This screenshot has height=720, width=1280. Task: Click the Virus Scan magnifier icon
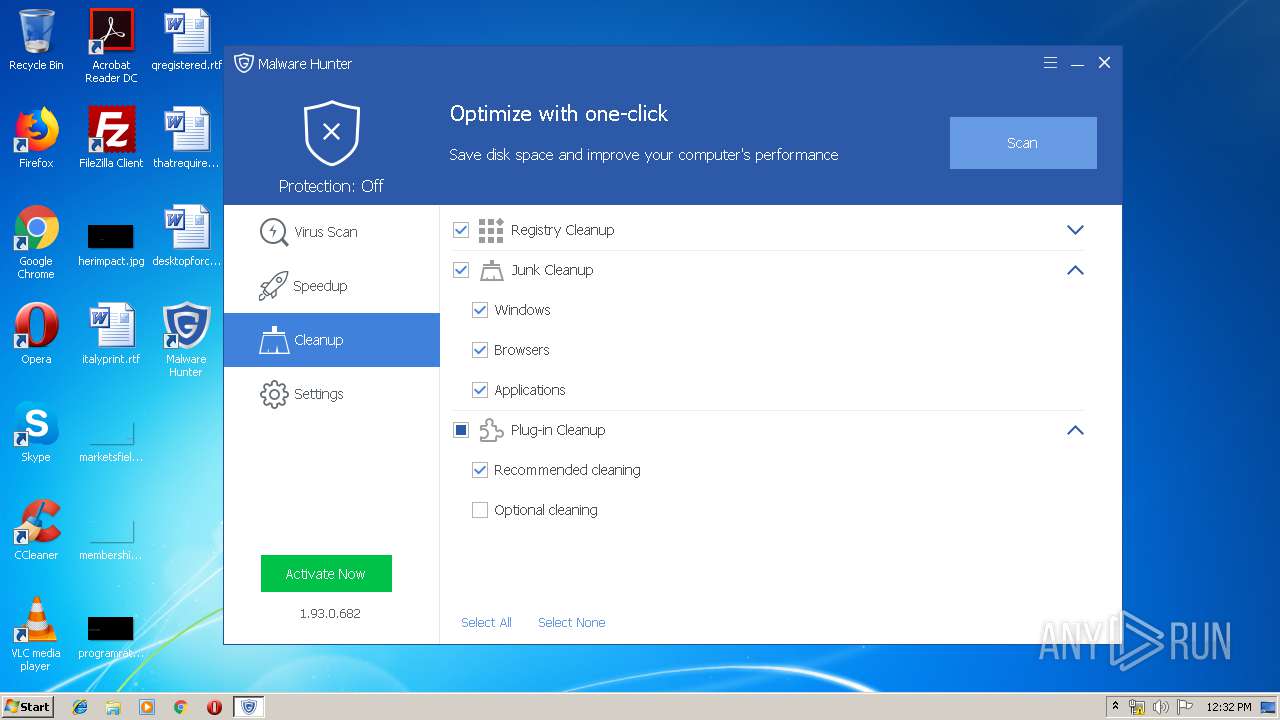pos(273,232)
